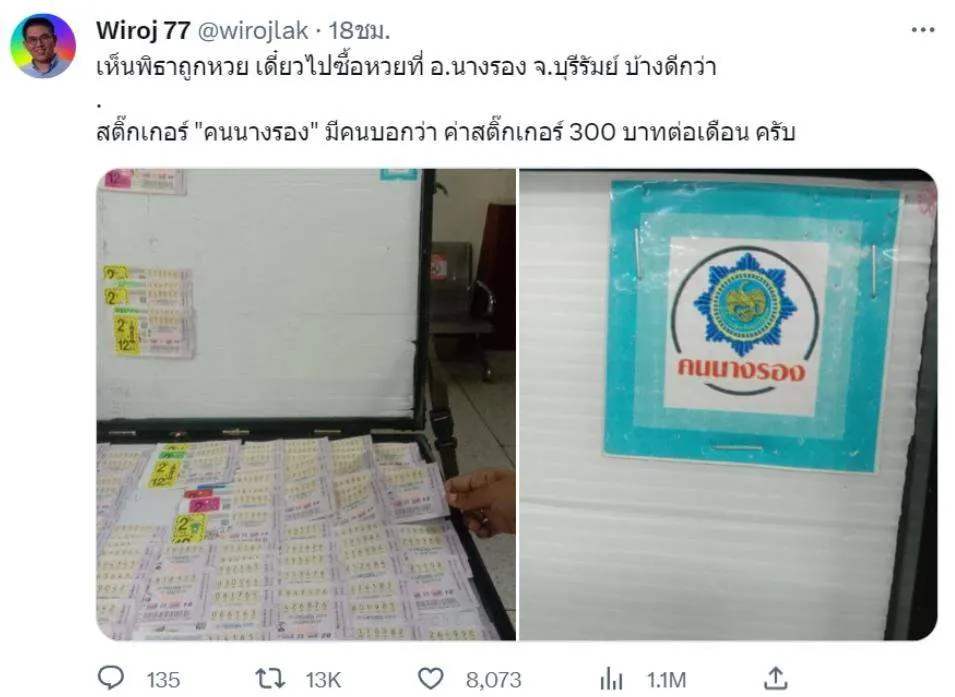Click the tweet line about 300 บาทต่อเดือน
This screenshot has width=955, height=697.
(446, 132)
